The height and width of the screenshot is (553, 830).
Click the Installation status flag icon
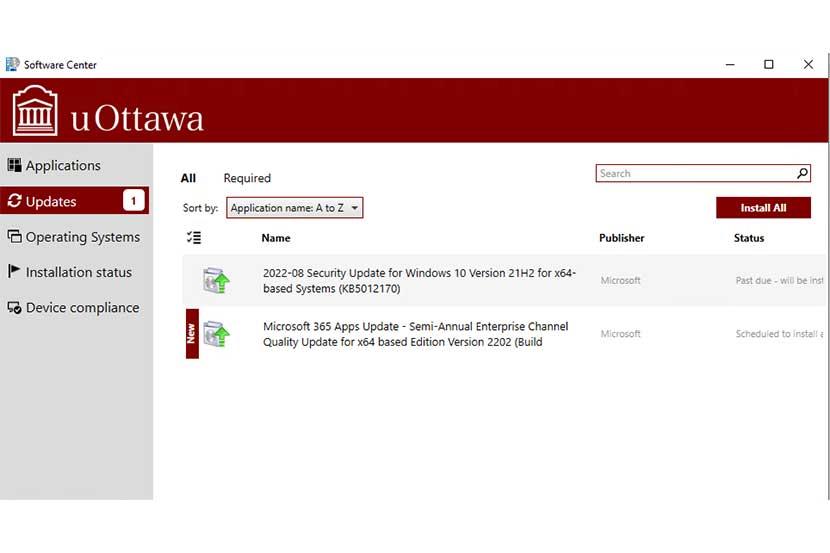[14, 272]
